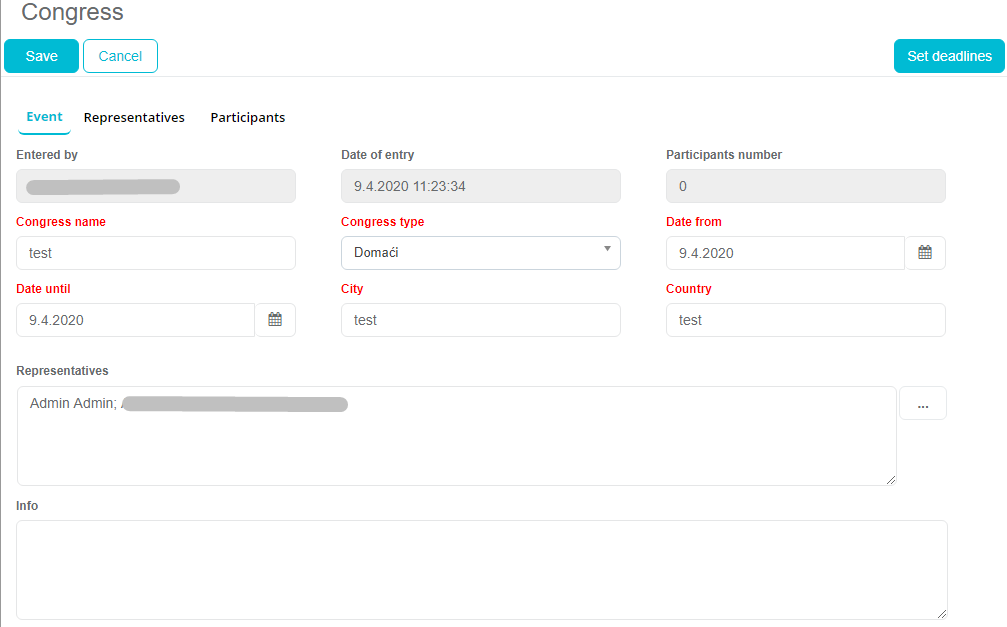Open the Representatives tab
Screen dimensions: 1007x627
[134, 117]
